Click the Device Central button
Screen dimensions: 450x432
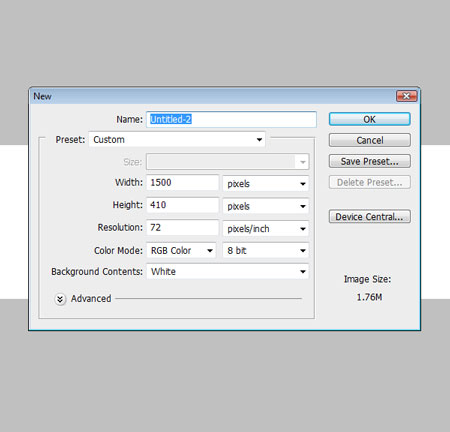(369, 217)
